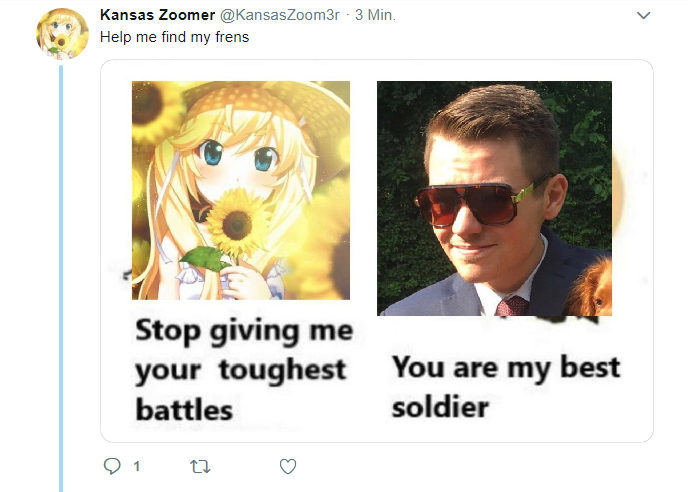This screenshot has width=688, height=492.
Task: Select the tweet text Help me find my frens
Action: (x=174, y=37)
